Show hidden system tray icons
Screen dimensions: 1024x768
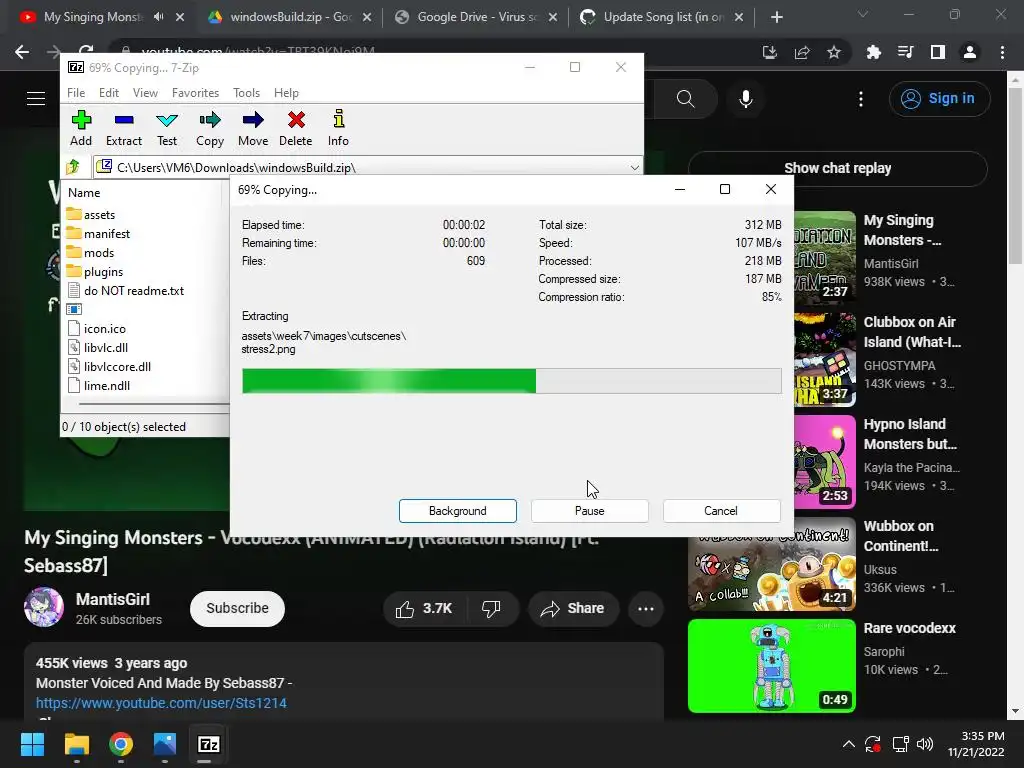pos(848,744)
